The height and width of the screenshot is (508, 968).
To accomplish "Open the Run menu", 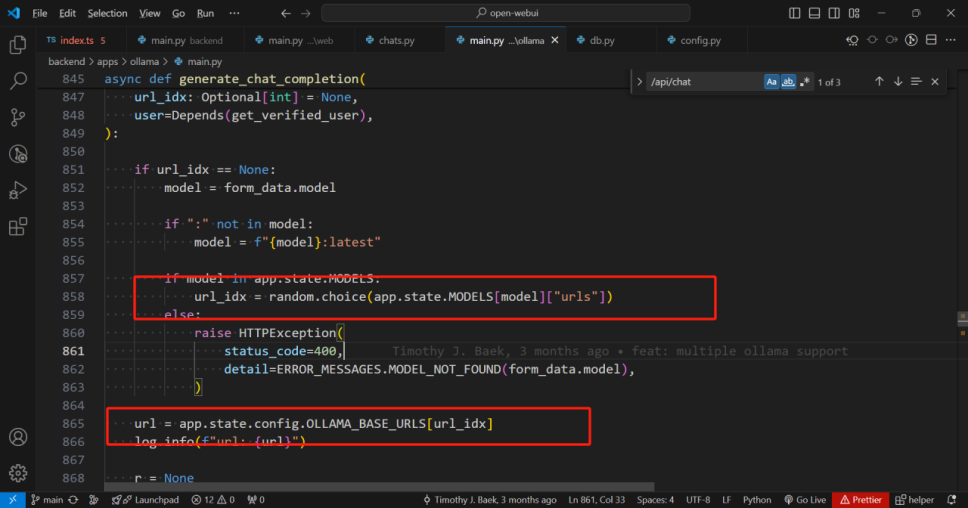I will click(x=206, y=13).
